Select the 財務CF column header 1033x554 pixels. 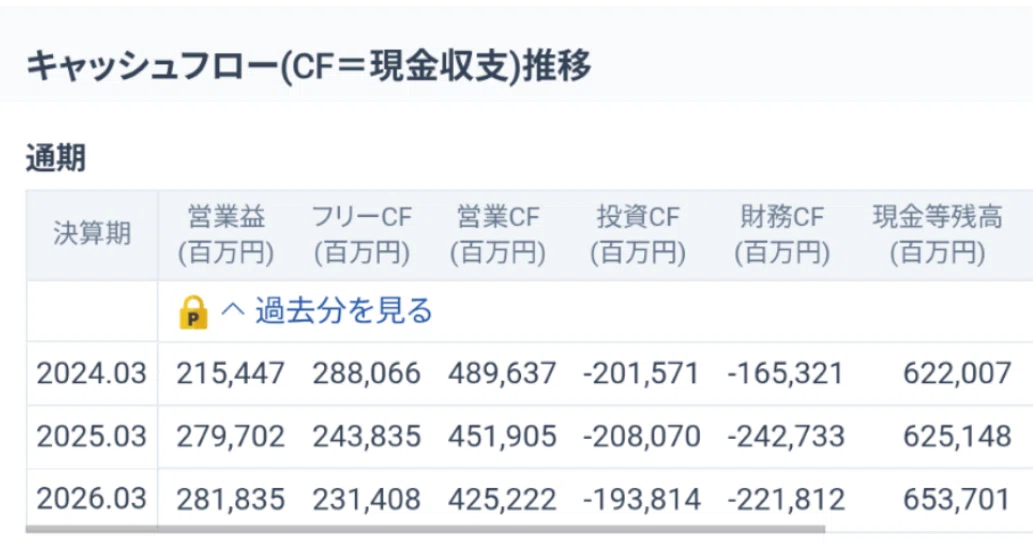782,235
